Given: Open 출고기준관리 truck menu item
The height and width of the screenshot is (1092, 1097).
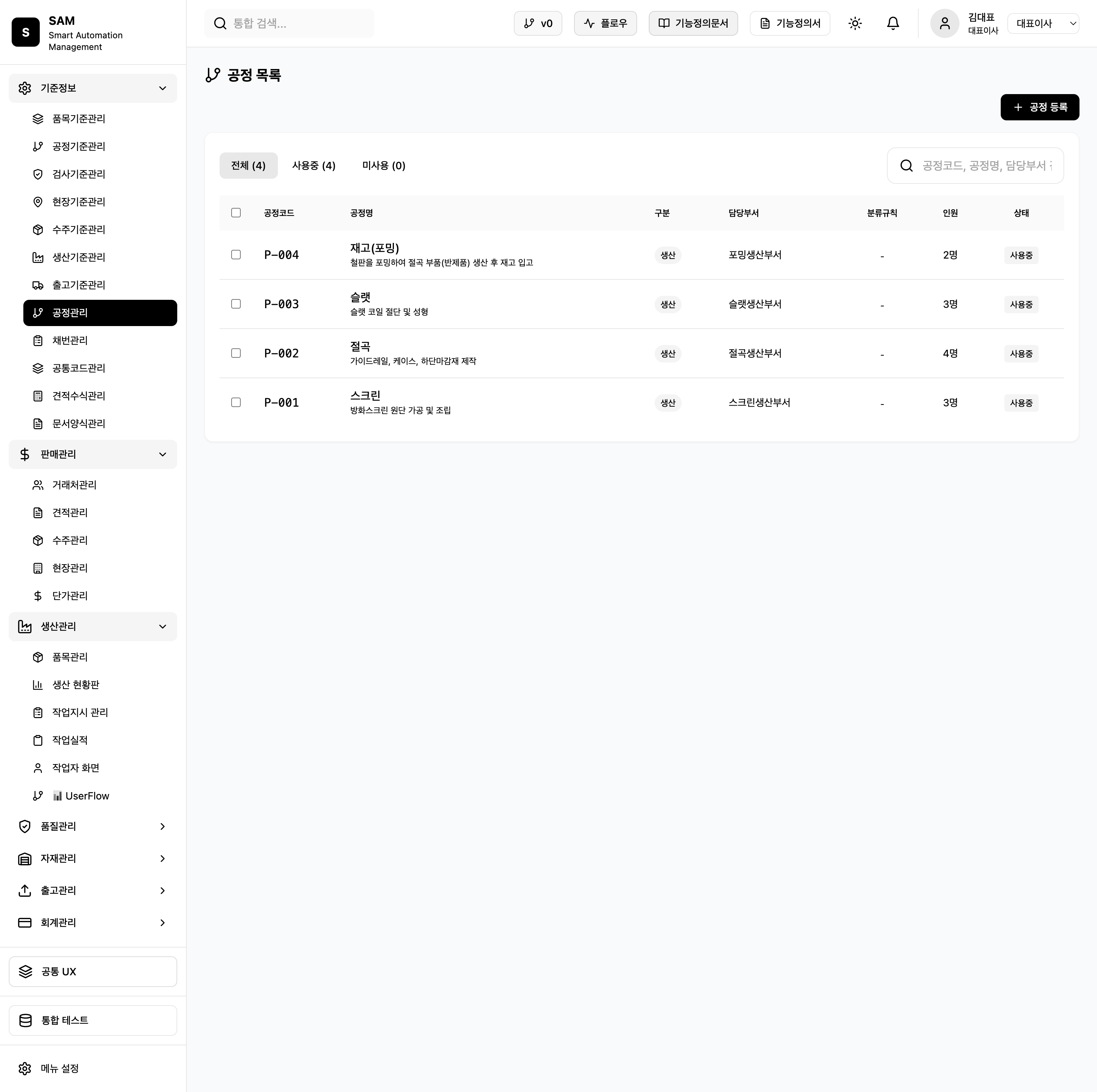Looking at the screenshot, I should pyautogui.click(x=78, y=285).
